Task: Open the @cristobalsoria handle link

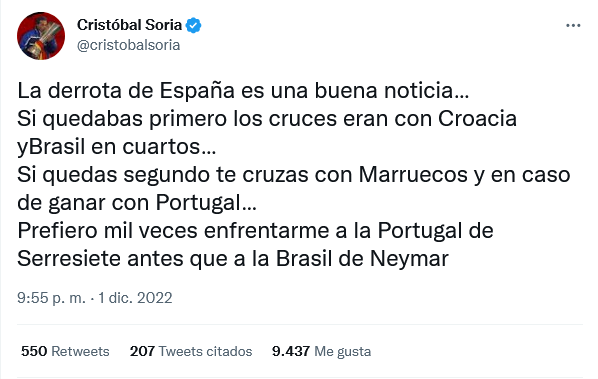Action: 129,45
